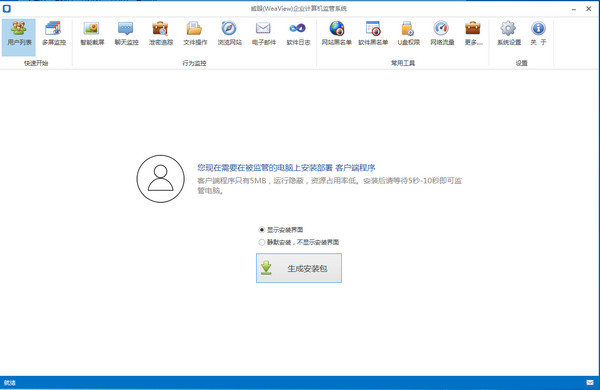The width and height of the screenshot is (600, 390).
Task: Open 浏览网站 browsed websites log
Action: (229, 34)
